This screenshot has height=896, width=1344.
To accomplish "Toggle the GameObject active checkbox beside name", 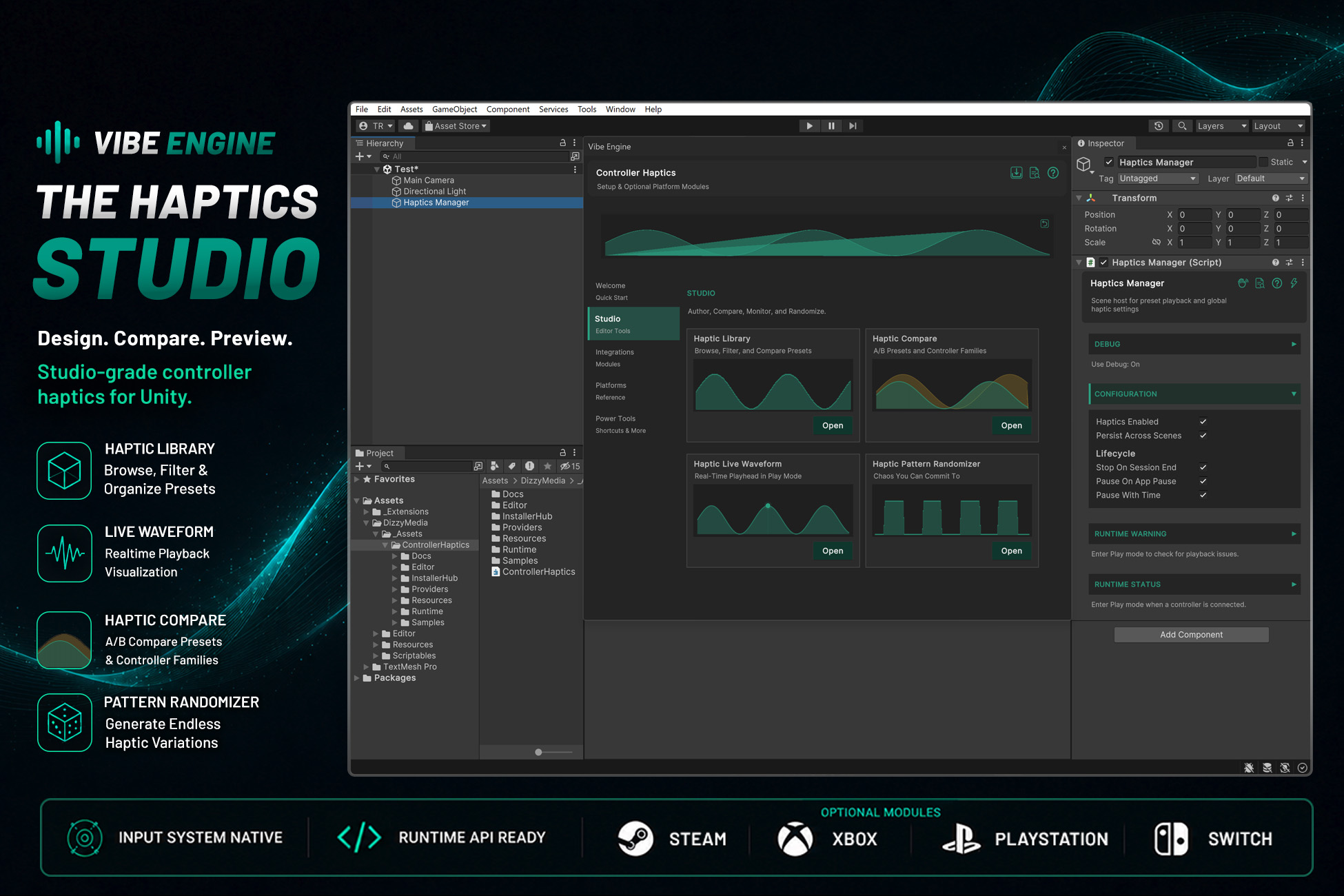I will [x=1108, y=163].
